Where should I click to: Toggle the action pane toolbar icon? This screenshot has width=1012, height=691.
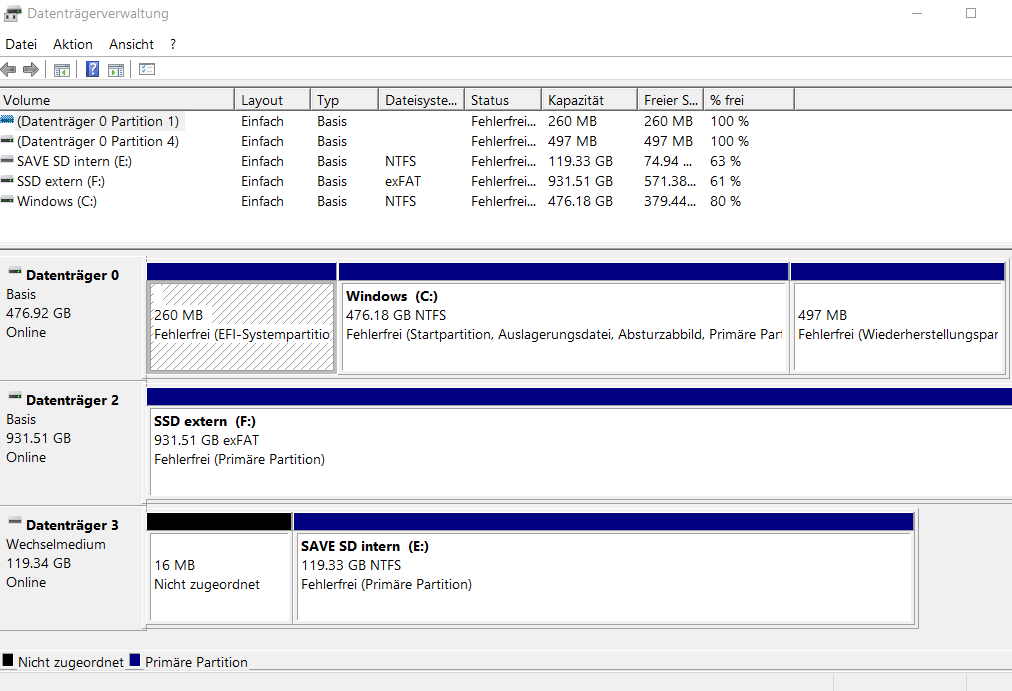coord(116,70)
